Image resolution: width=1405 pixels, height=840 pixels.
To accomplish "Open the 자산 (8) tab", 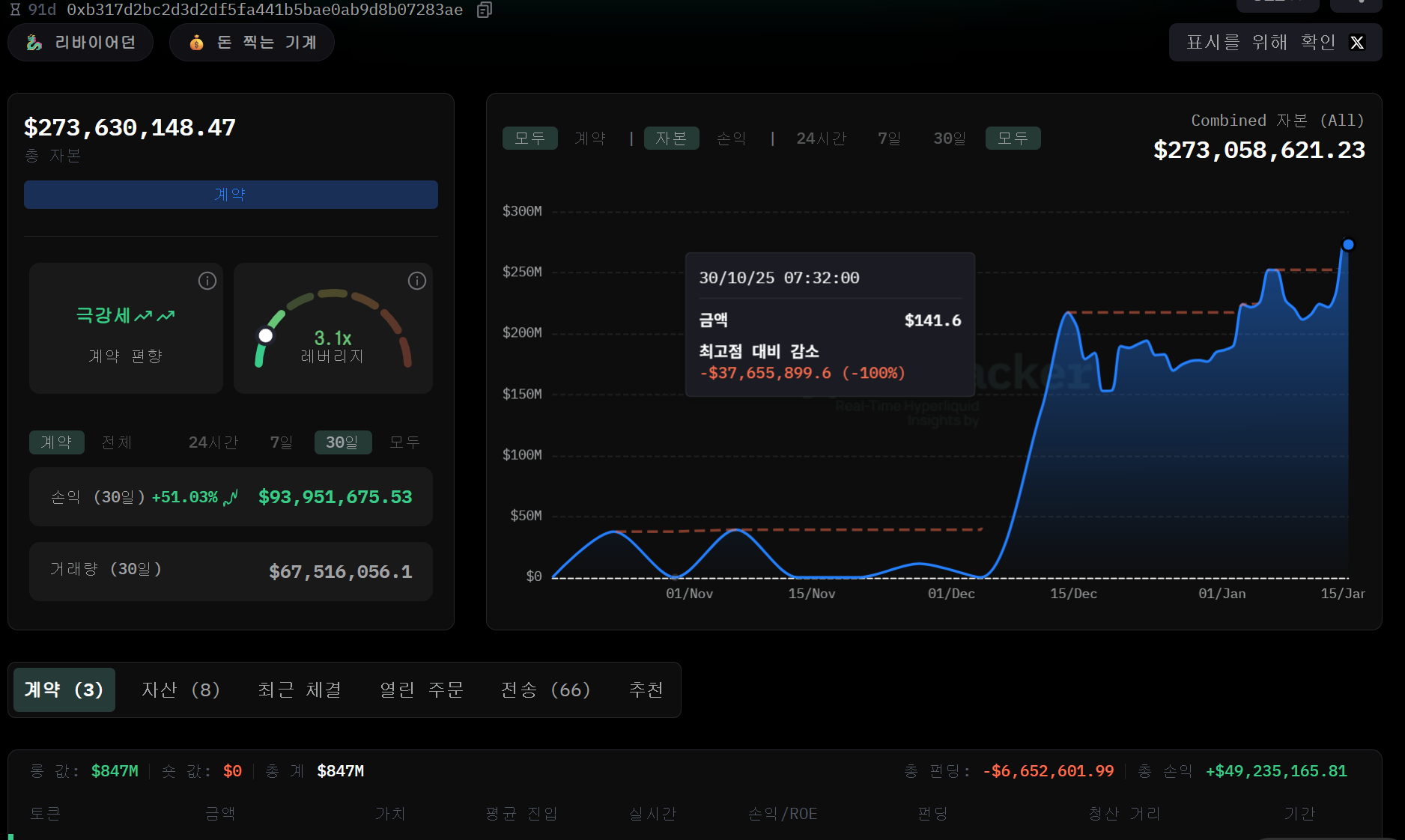I will (x=181, y=690).
